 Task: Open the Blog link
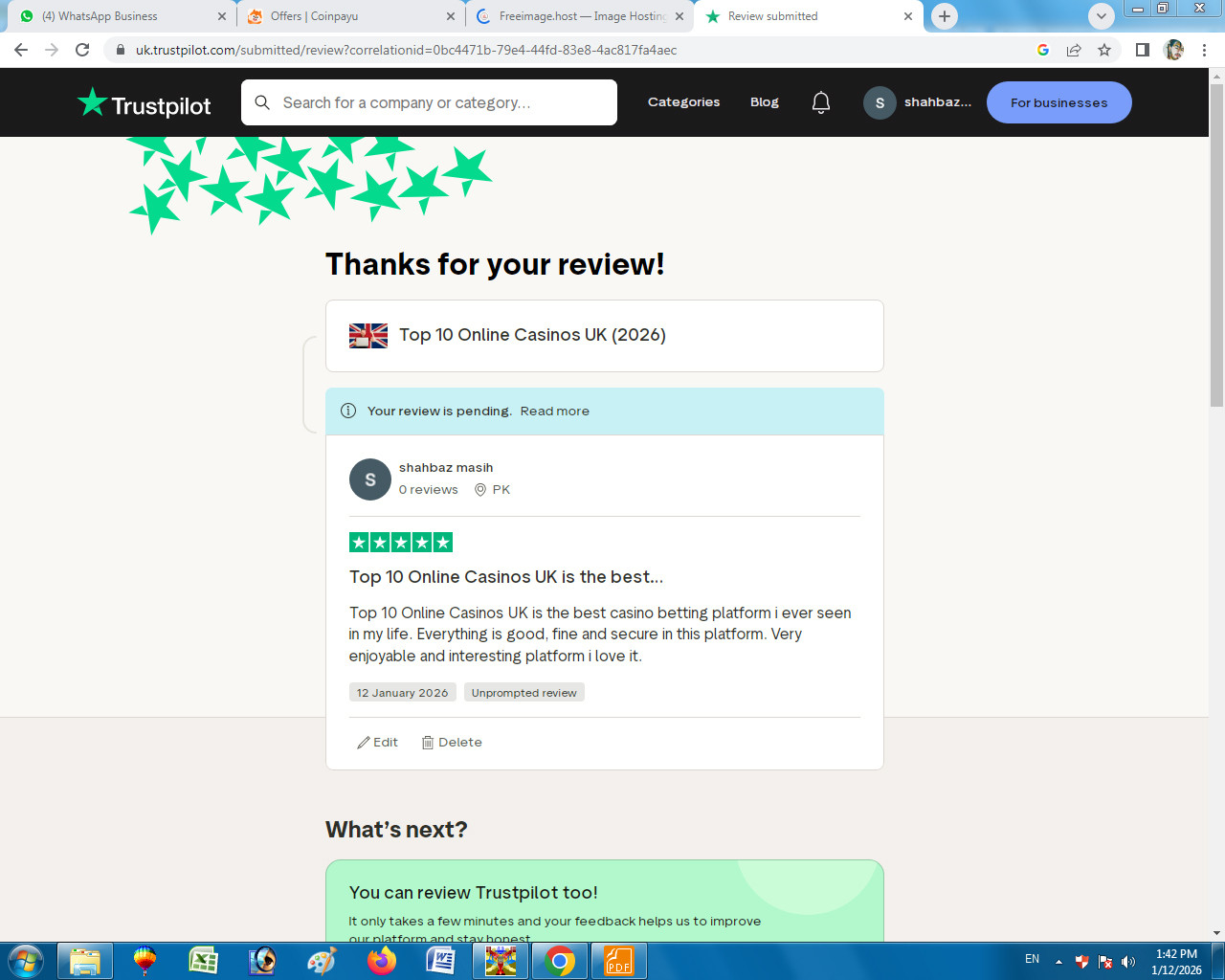pyautogui.click(x=765, y=102)
